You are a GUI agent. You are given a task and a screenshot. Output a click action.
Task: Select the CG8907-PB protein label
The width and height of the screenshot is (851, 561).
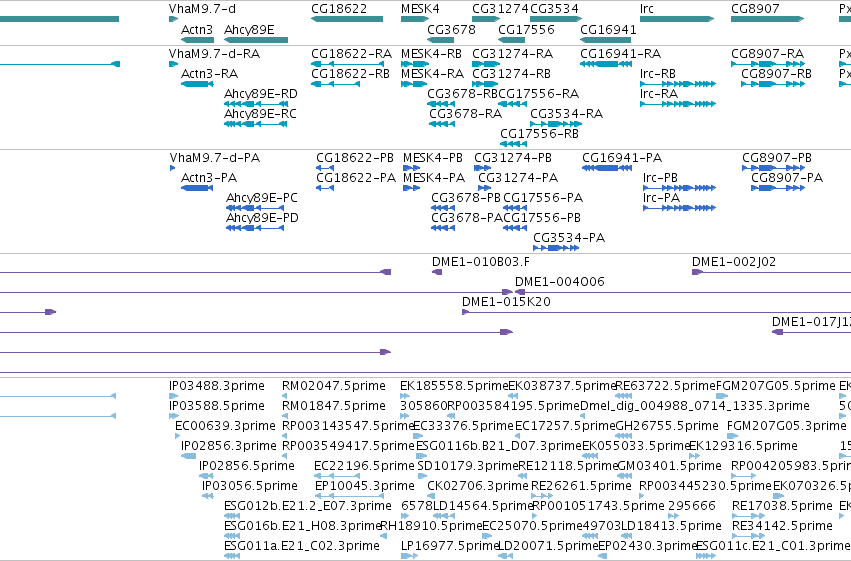[x=777, y=158]
